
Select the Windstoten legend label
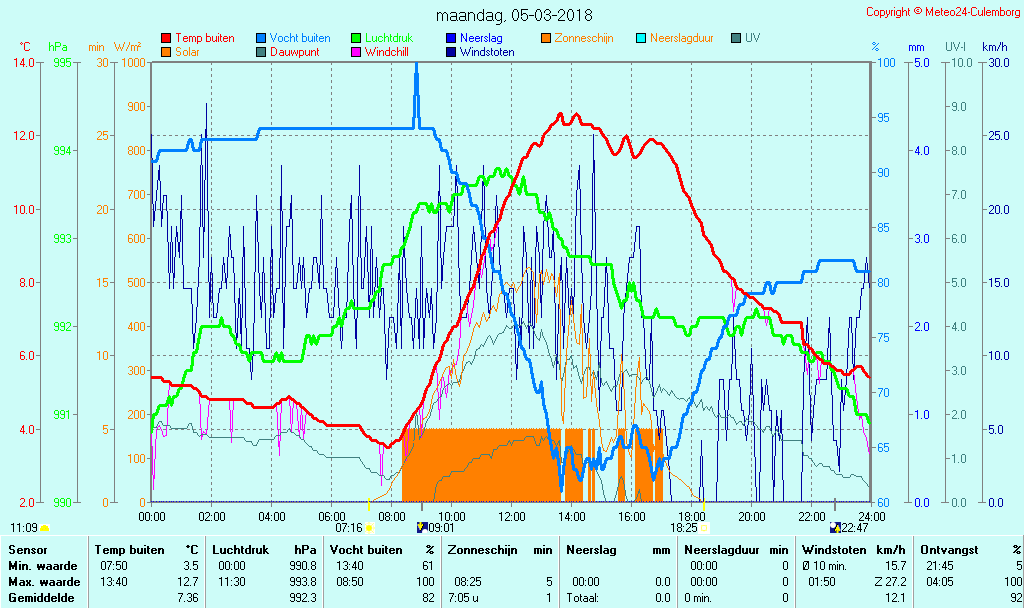click(487, 52)
